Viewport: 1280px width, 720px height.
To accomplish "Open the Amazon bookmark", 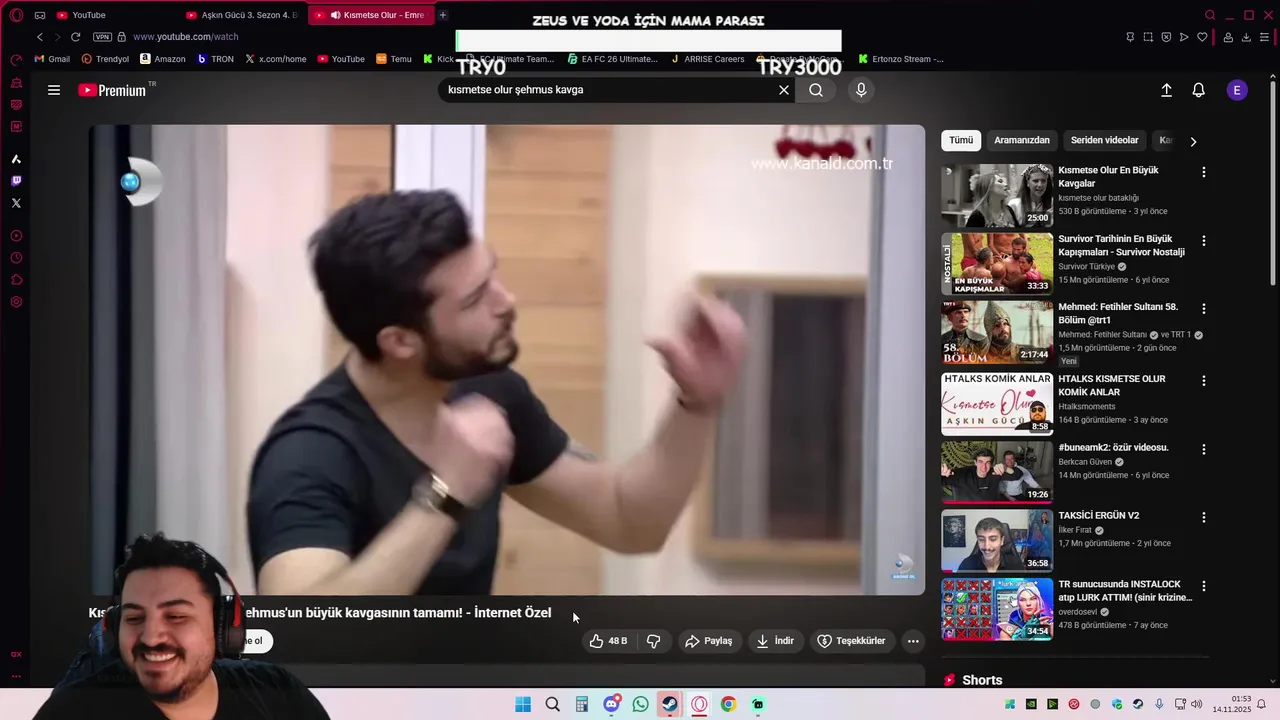I will (x=163, y=59).
